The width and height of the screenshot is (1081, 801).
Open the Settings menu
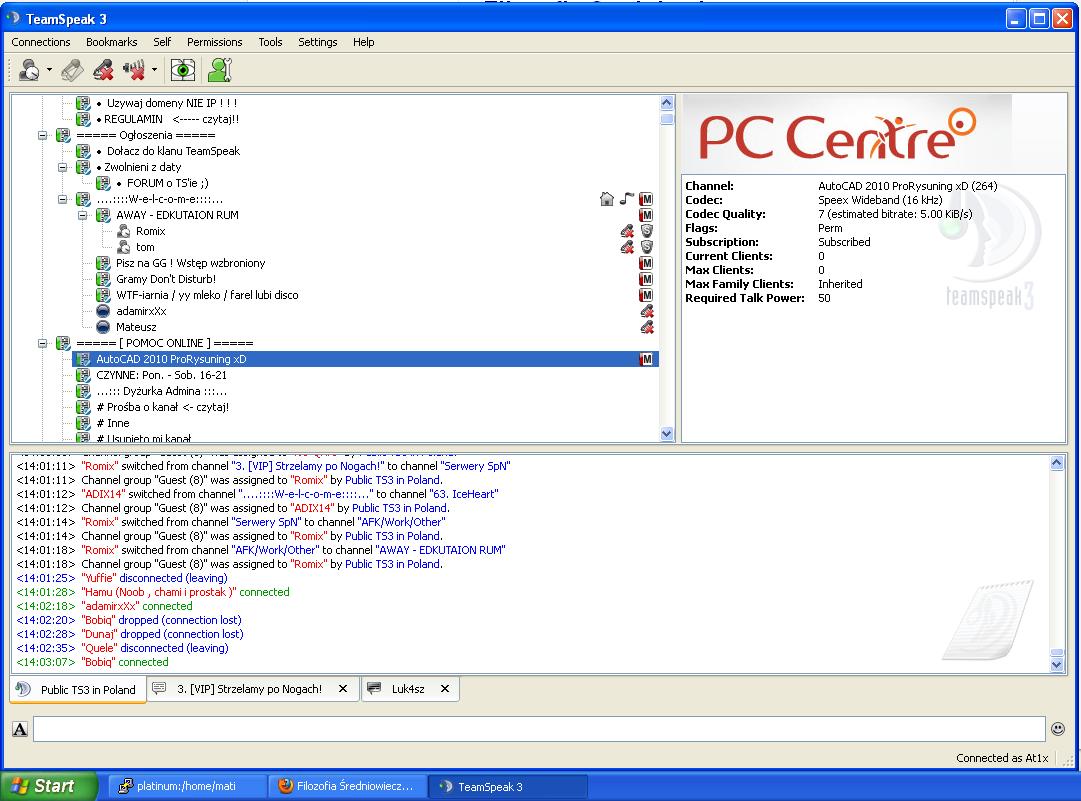[x=318, y=42]
